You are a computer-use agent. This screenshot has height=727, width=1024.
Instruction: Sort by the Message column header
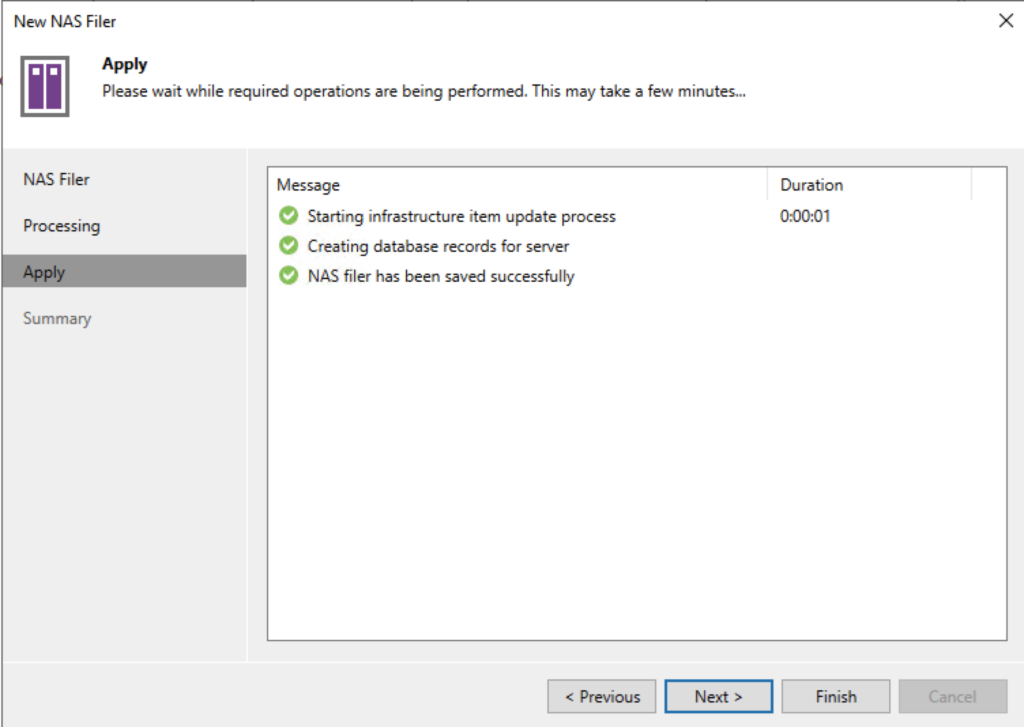[308, 185]
